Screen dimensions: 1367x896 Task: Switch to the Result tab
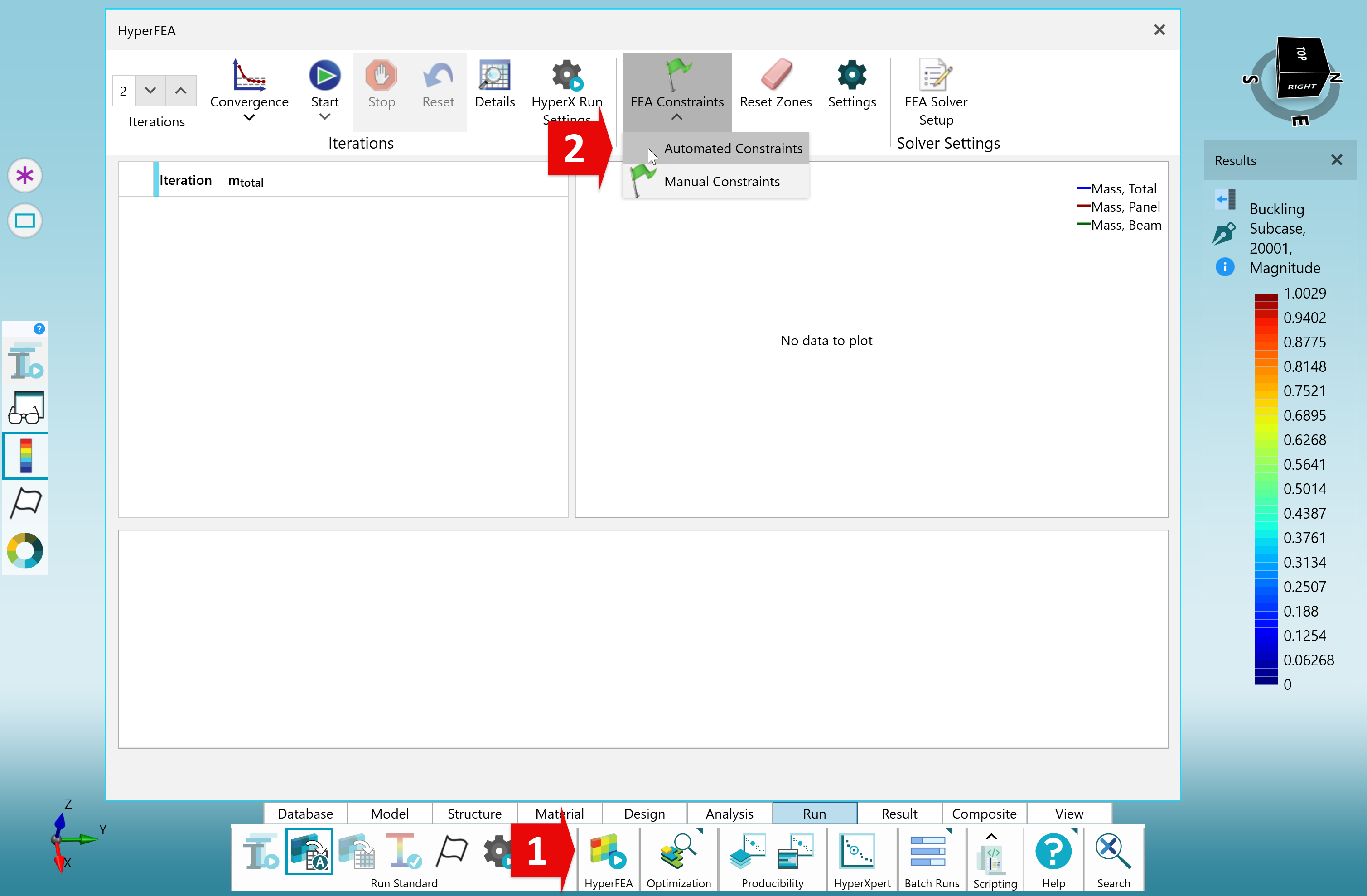tap(899, 813)
